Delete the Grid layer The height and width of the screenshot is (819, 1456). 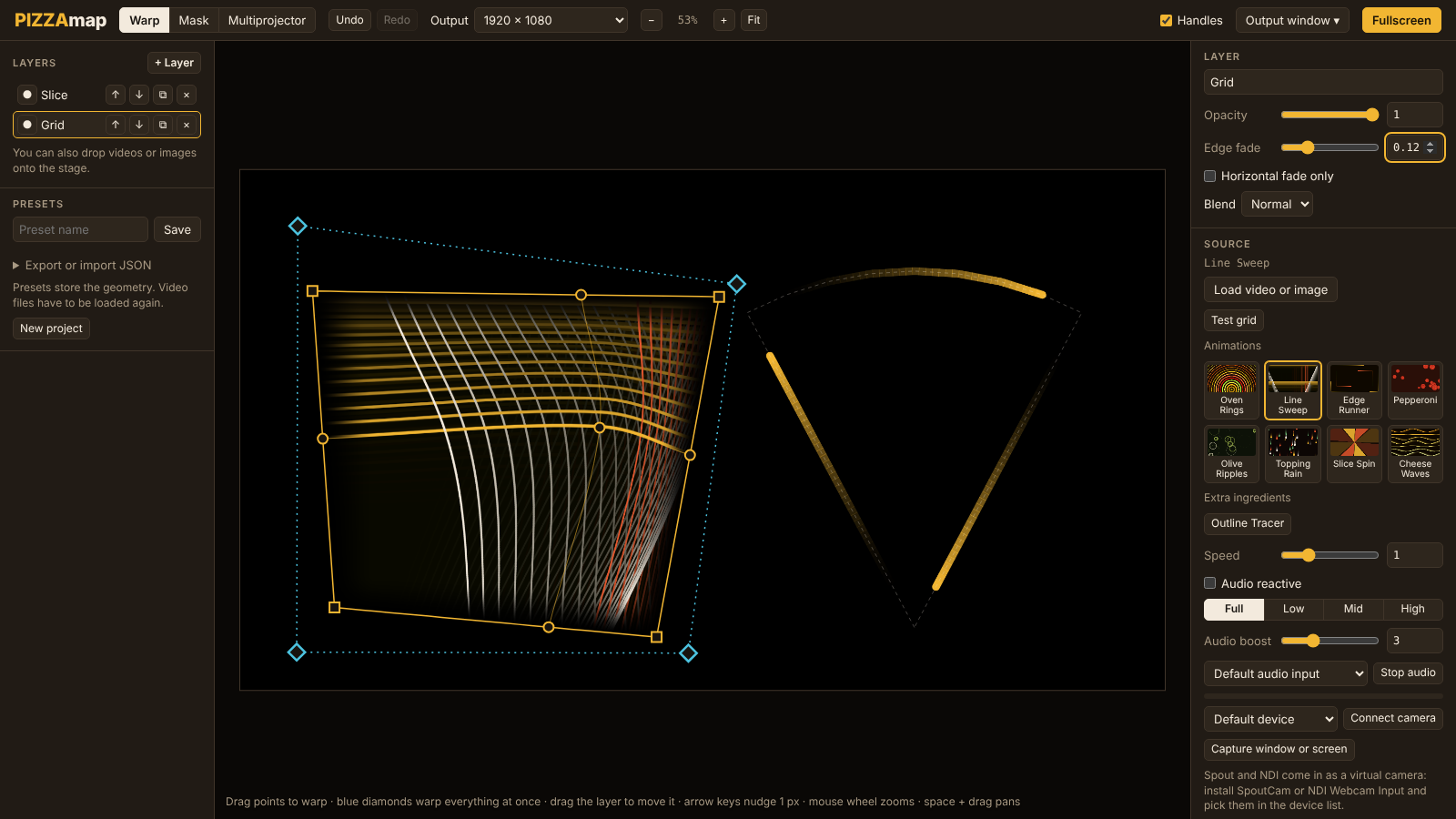pos(187,125)
